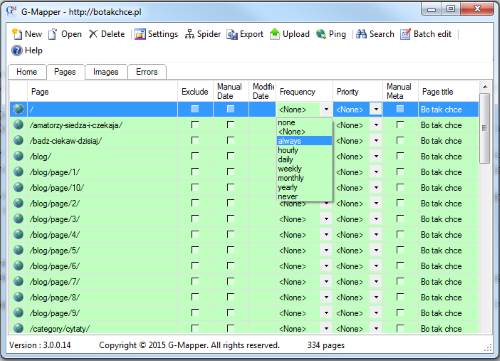This screenshot has height=361, width=500.
Task: Check Manual Meta for /blog/page/9/ row
Action: tap(400, 312)
